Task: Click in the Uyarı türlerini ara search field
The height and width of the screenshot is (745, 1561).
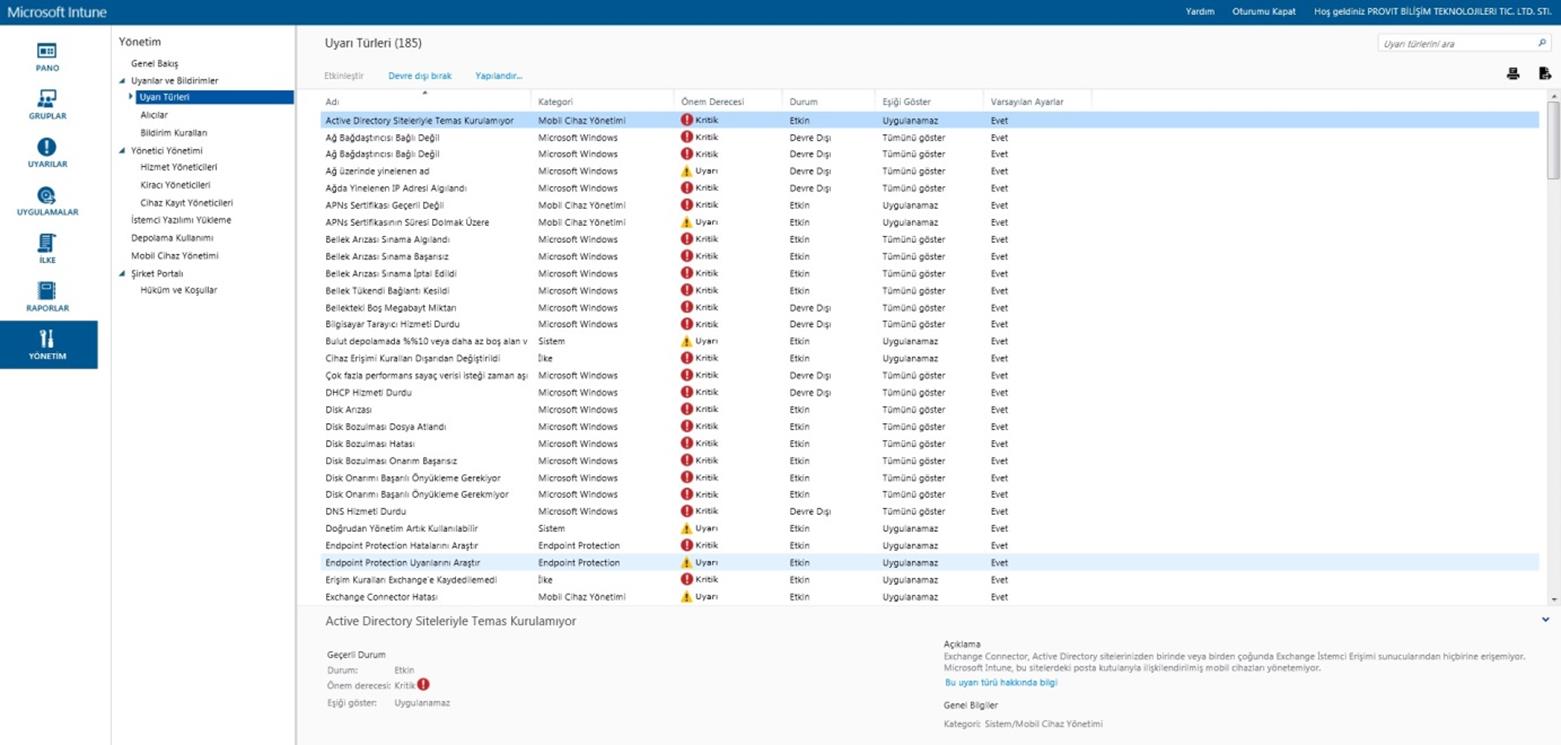Action: tap(1456, 43)
